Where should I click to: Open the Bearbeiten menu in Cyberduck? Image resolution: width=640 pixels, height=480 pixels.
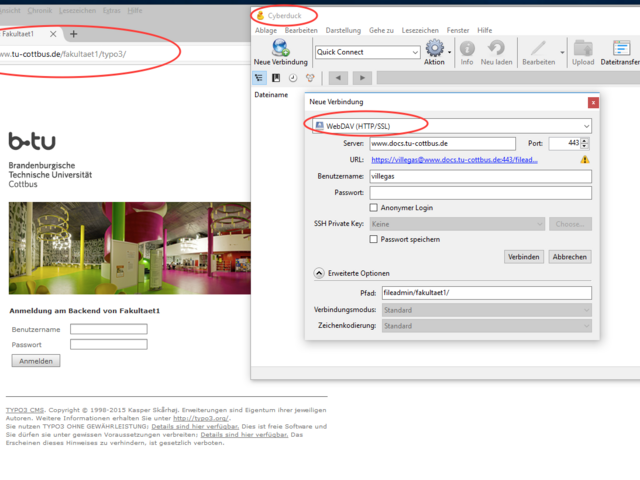coord(301,30)
